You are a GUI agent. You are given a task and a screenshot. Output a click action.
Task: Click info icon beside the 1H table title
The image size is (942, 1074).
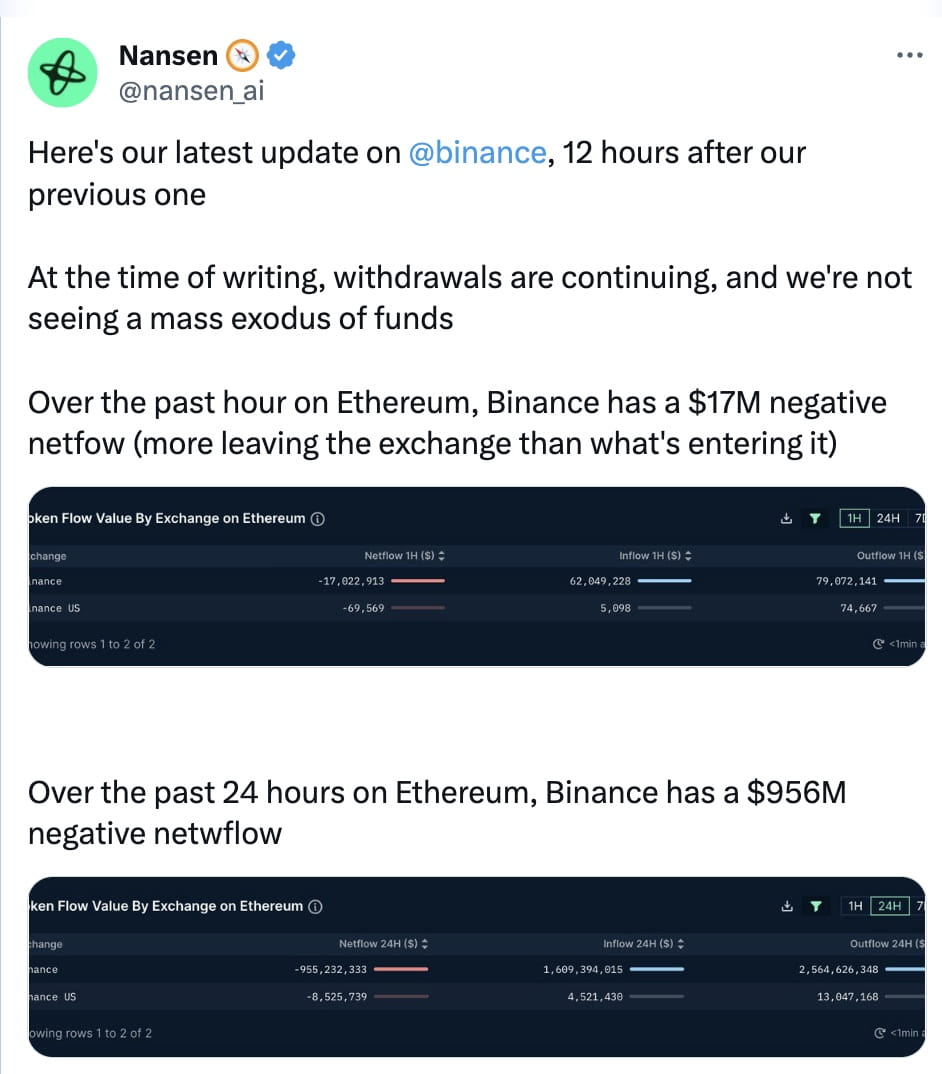coord(318,518)
